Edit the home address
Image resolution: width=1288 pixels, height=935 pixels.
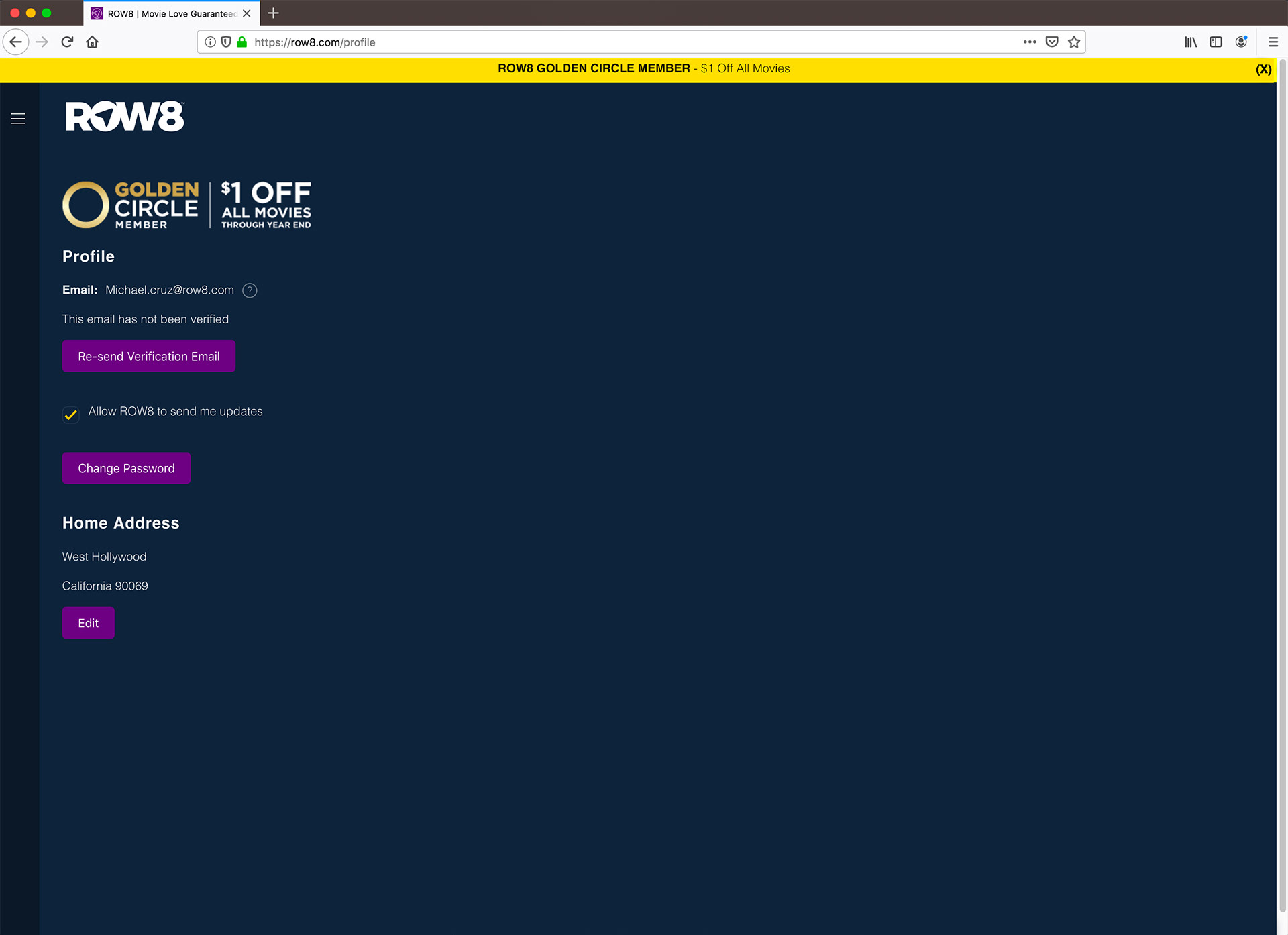pos(89,623)
